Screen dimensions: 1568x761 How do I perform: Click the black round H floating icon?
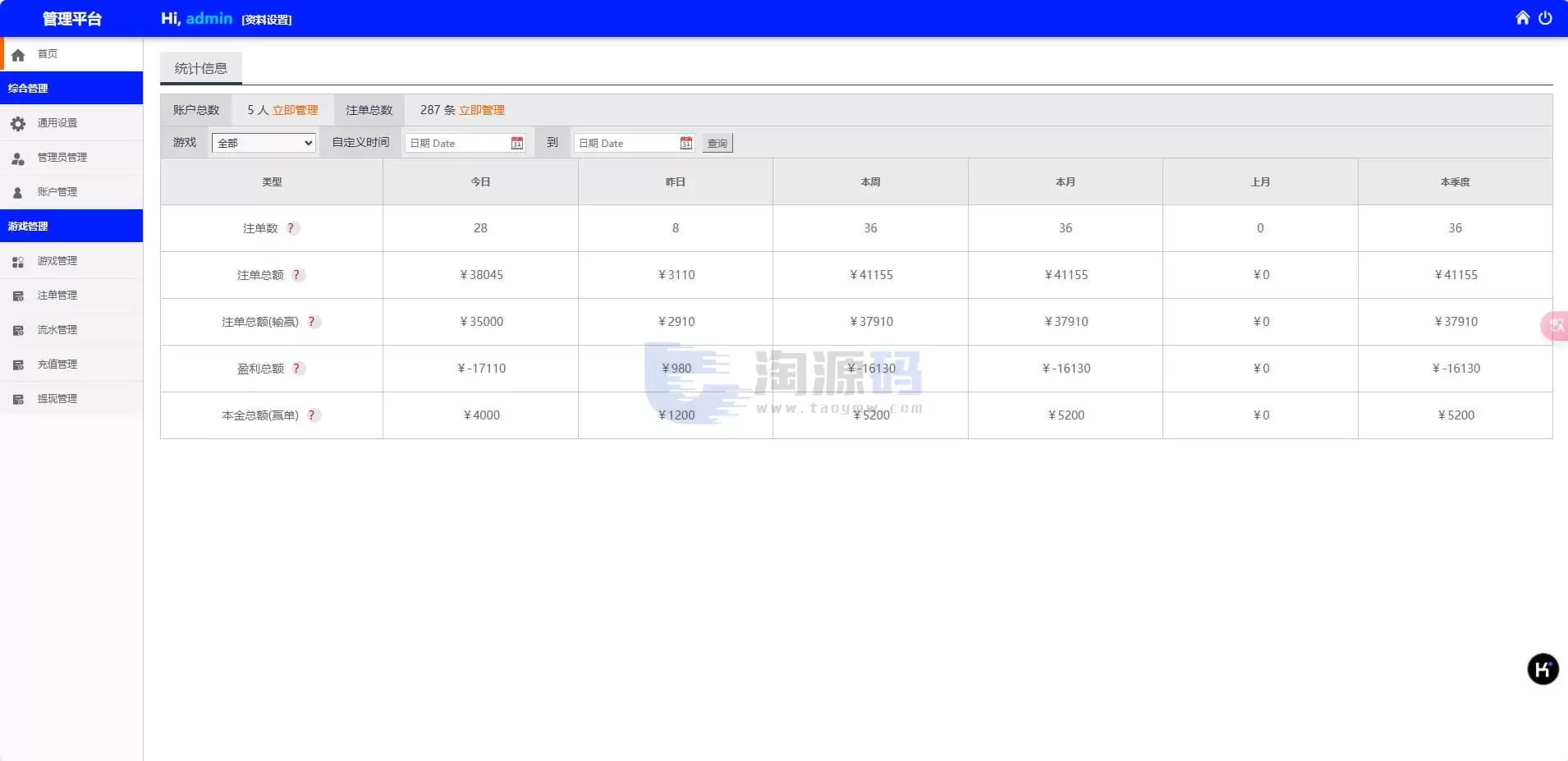pyautogui.click(x=1543, y=669)
